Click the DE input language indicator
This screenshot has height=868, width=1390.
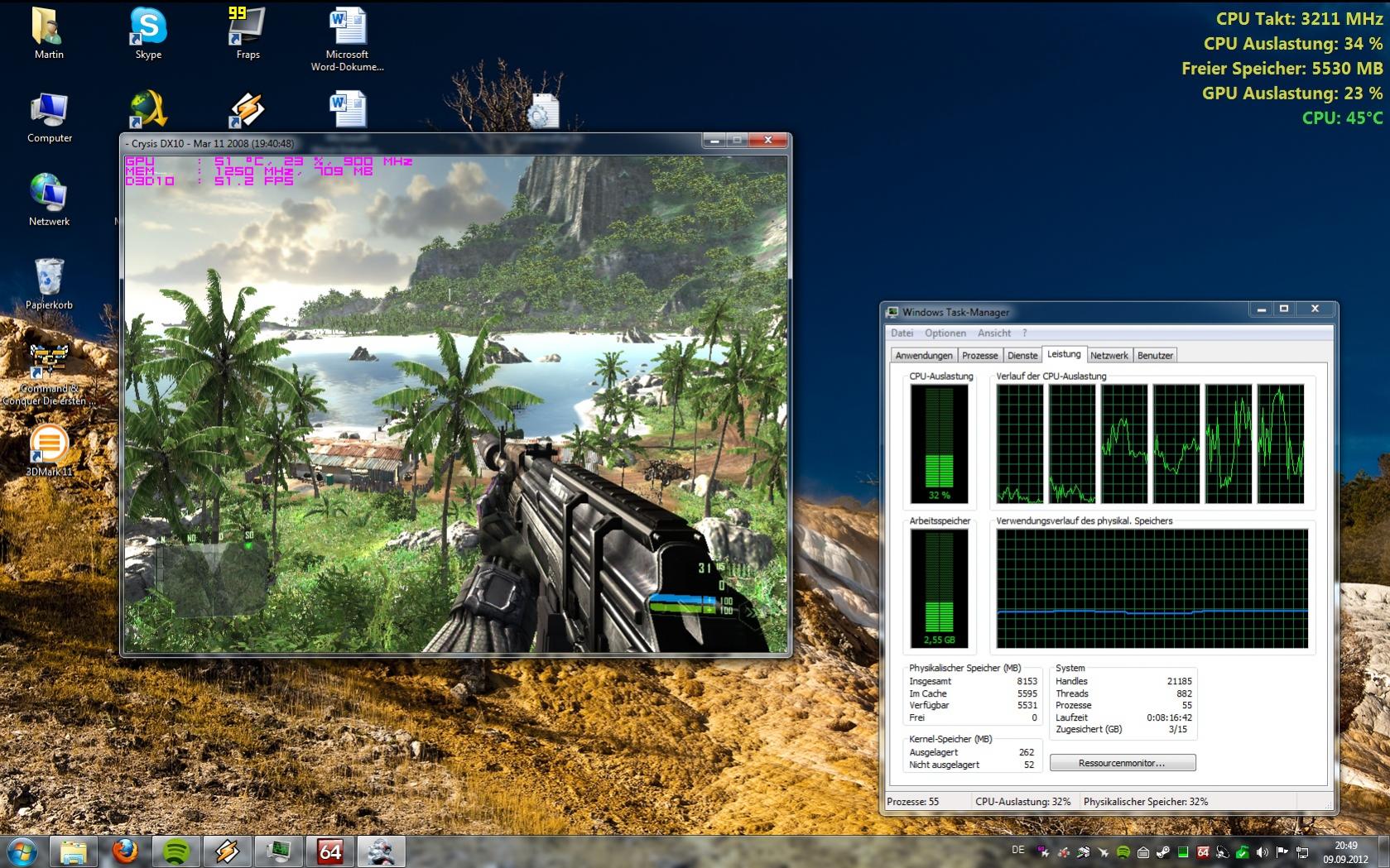point(1018,850)
